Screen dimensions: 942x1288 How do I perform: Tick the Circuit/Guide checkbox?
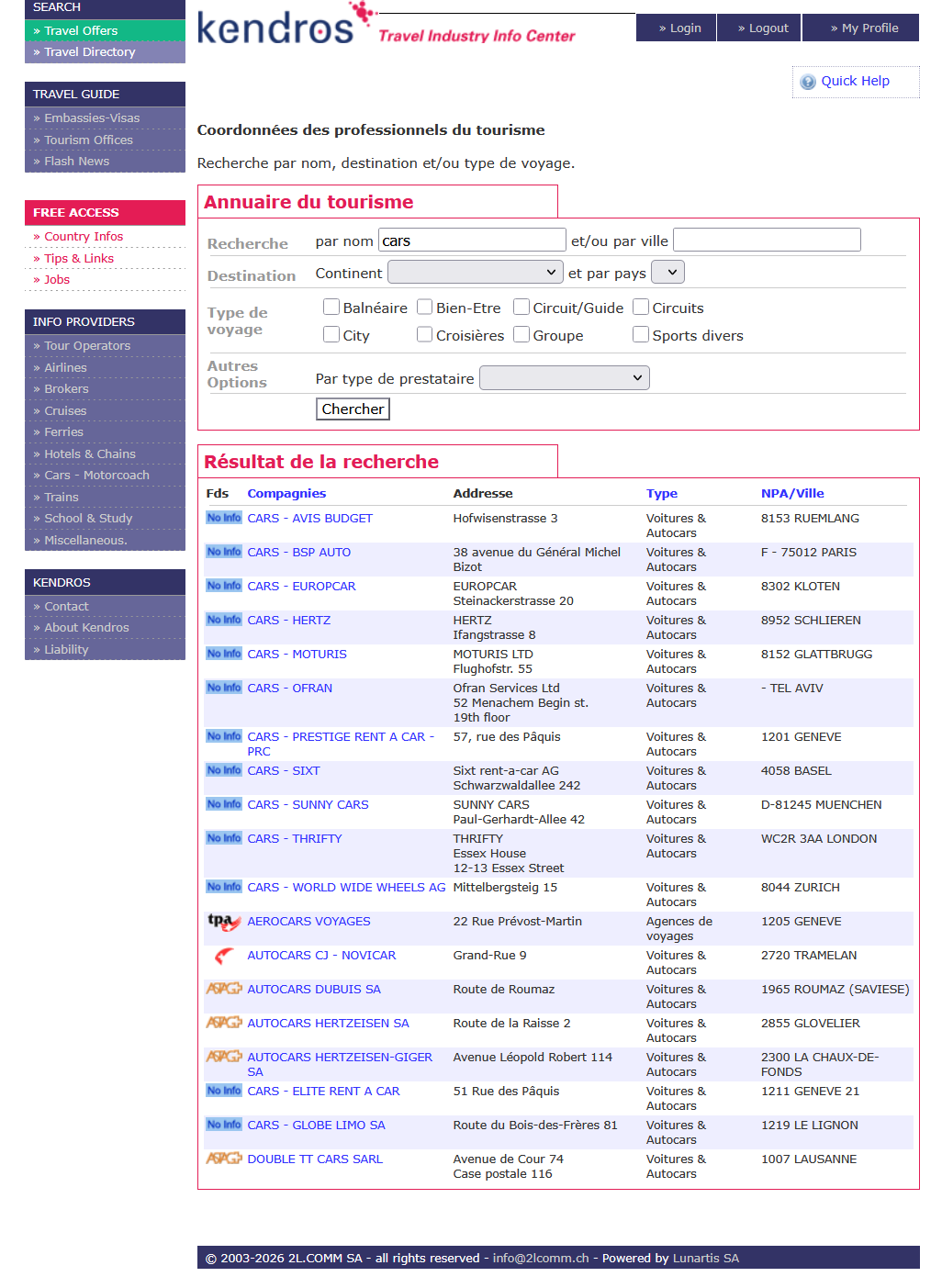click(x=521, y=307)
